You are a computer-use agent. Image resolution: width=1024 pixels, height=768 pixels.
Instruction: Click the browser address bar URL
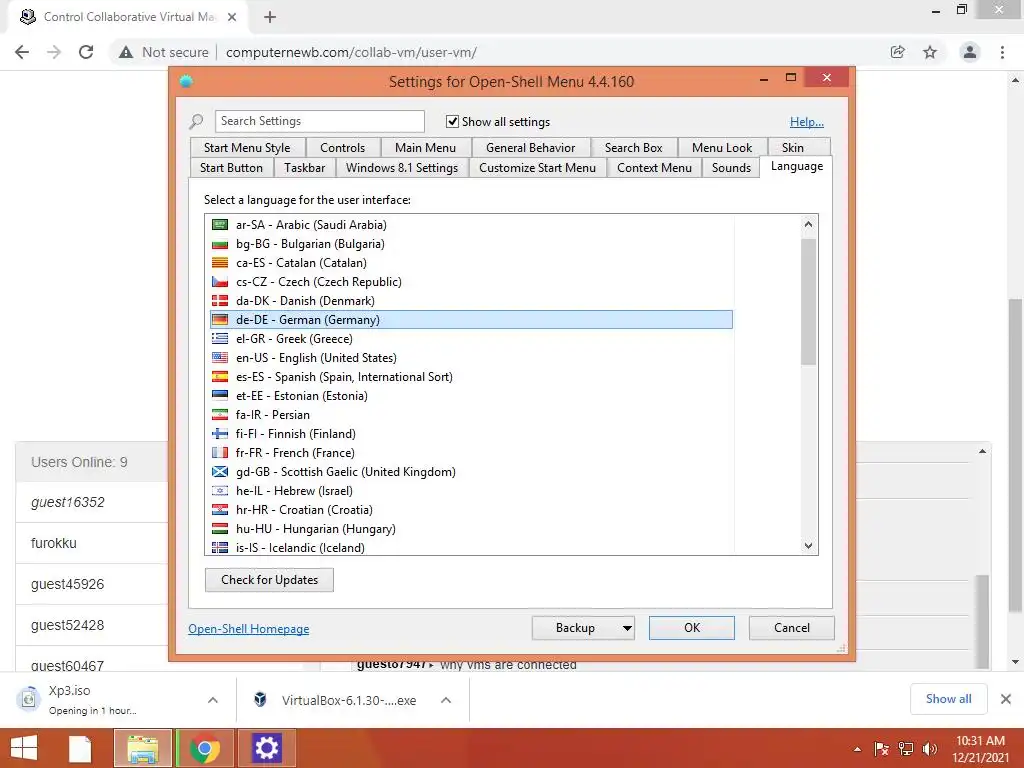click(x=351, y=52)
